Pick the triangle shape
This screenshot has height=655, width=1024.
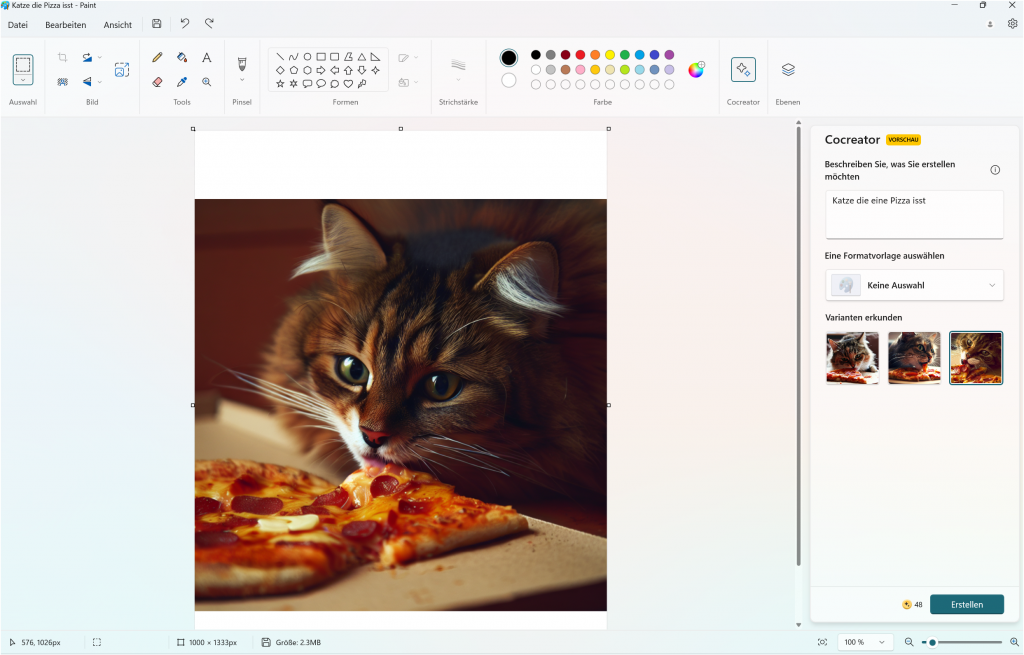pos(362,57)
